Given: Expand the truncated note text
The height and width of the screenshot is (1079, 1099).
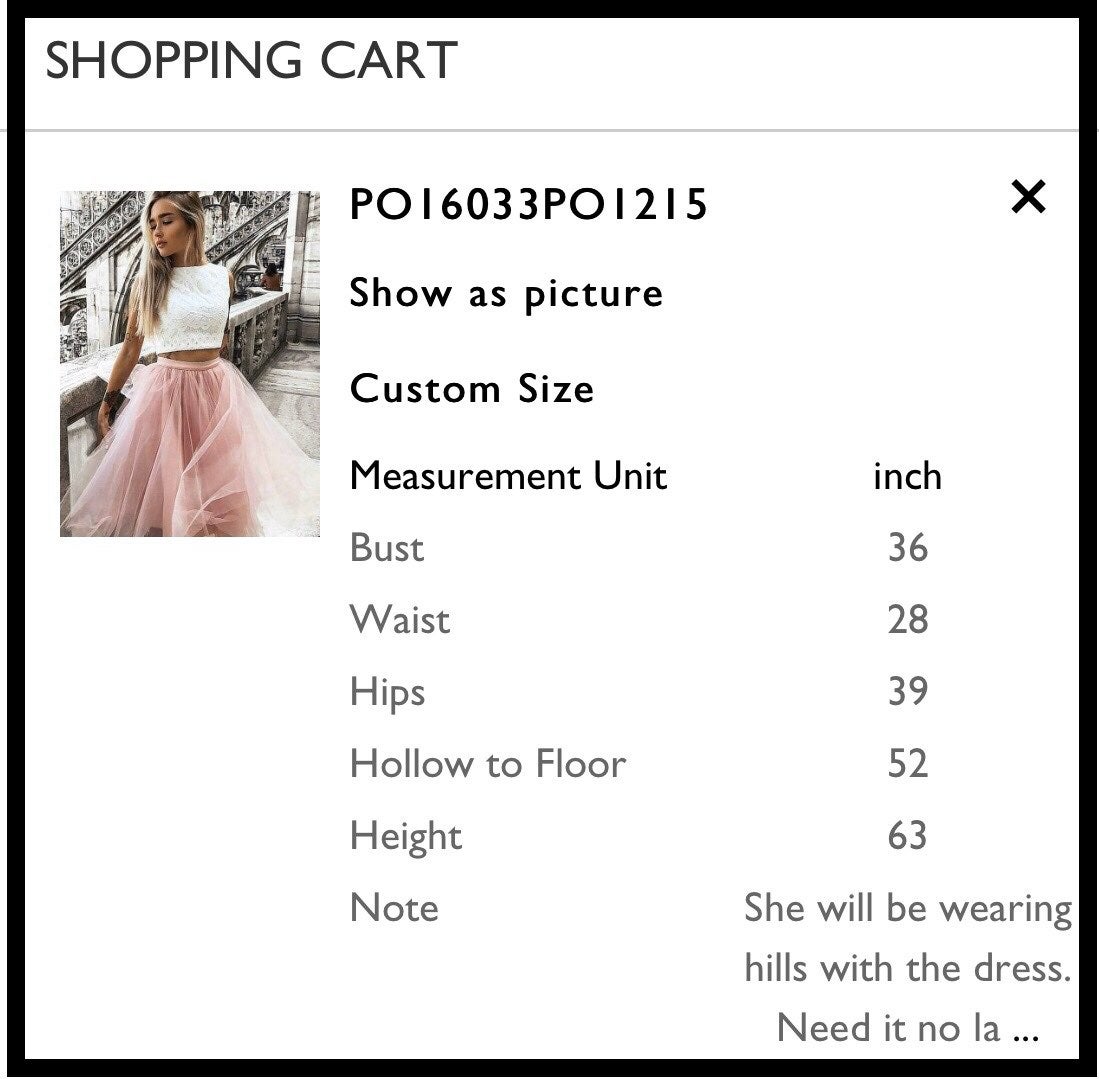Looking at the screenshot, I should click(x=908, y=968).
